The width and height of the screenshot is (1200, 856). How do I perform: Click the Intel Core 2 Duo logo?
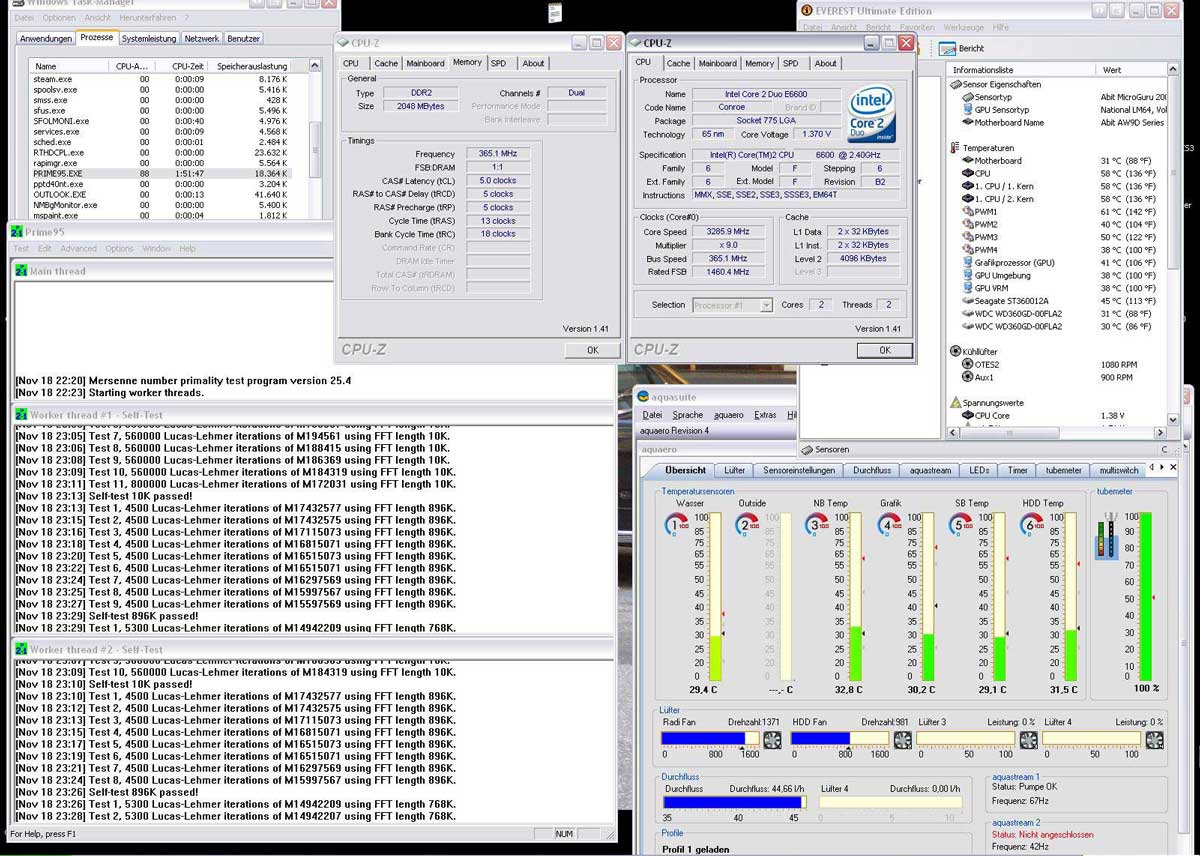click(871, 113)
